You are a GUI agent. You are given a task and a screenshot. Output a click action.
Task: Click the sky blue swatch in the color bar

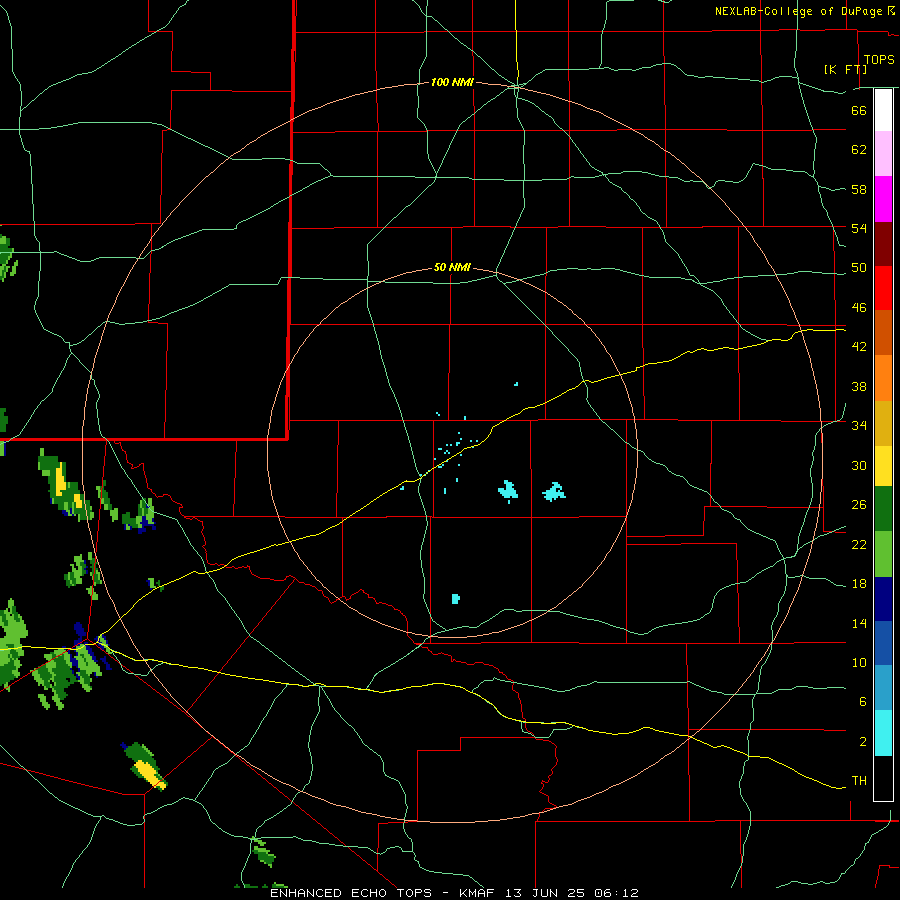click(883, 688)
